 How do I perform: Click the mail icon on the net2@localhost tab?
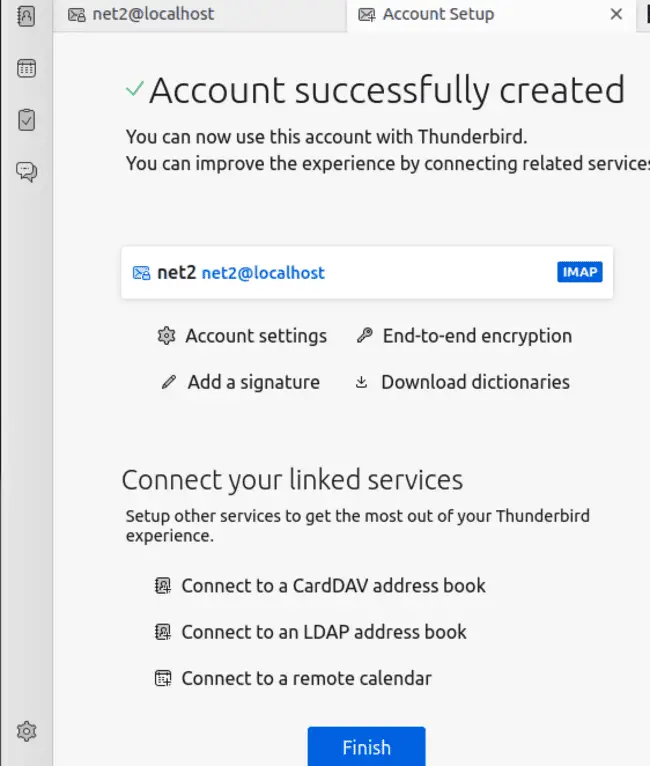pyautogui.click(x=77, y=15)
